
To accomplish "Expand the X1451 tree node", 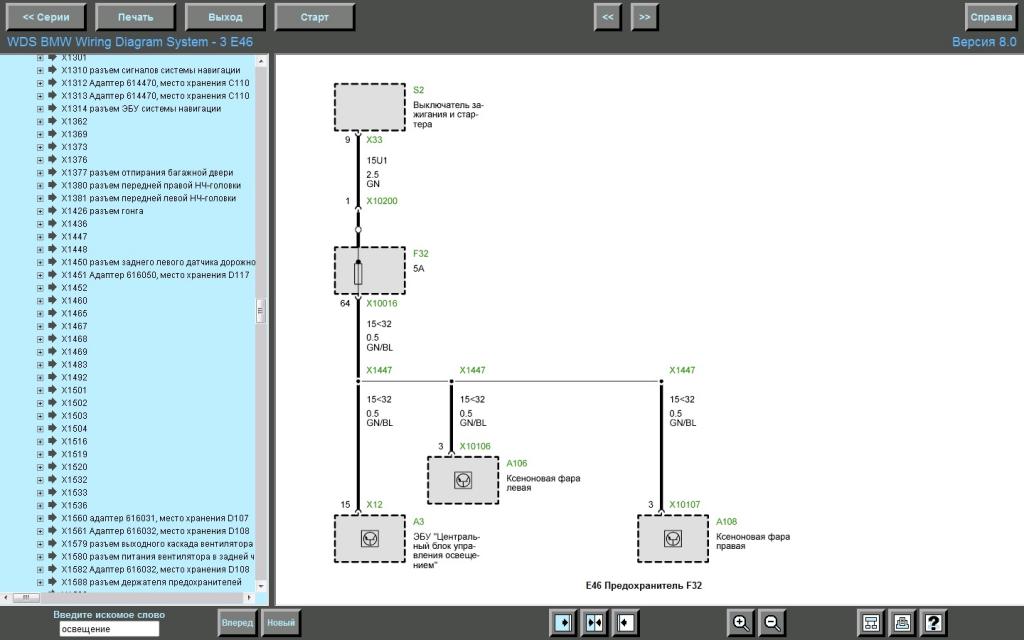I will coord(40,275).
